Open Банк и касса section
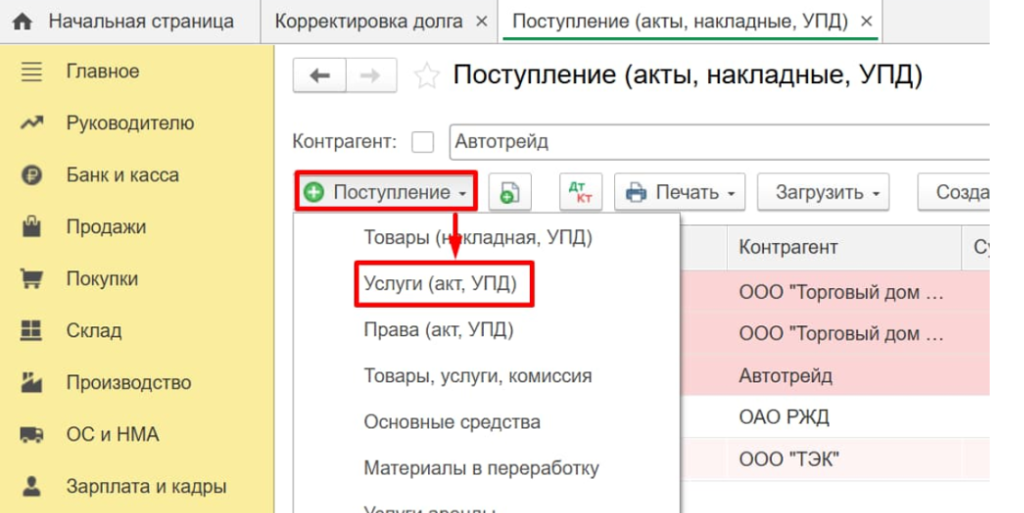This screenshot has width=1024, height=513. click(x=122, y=175)
